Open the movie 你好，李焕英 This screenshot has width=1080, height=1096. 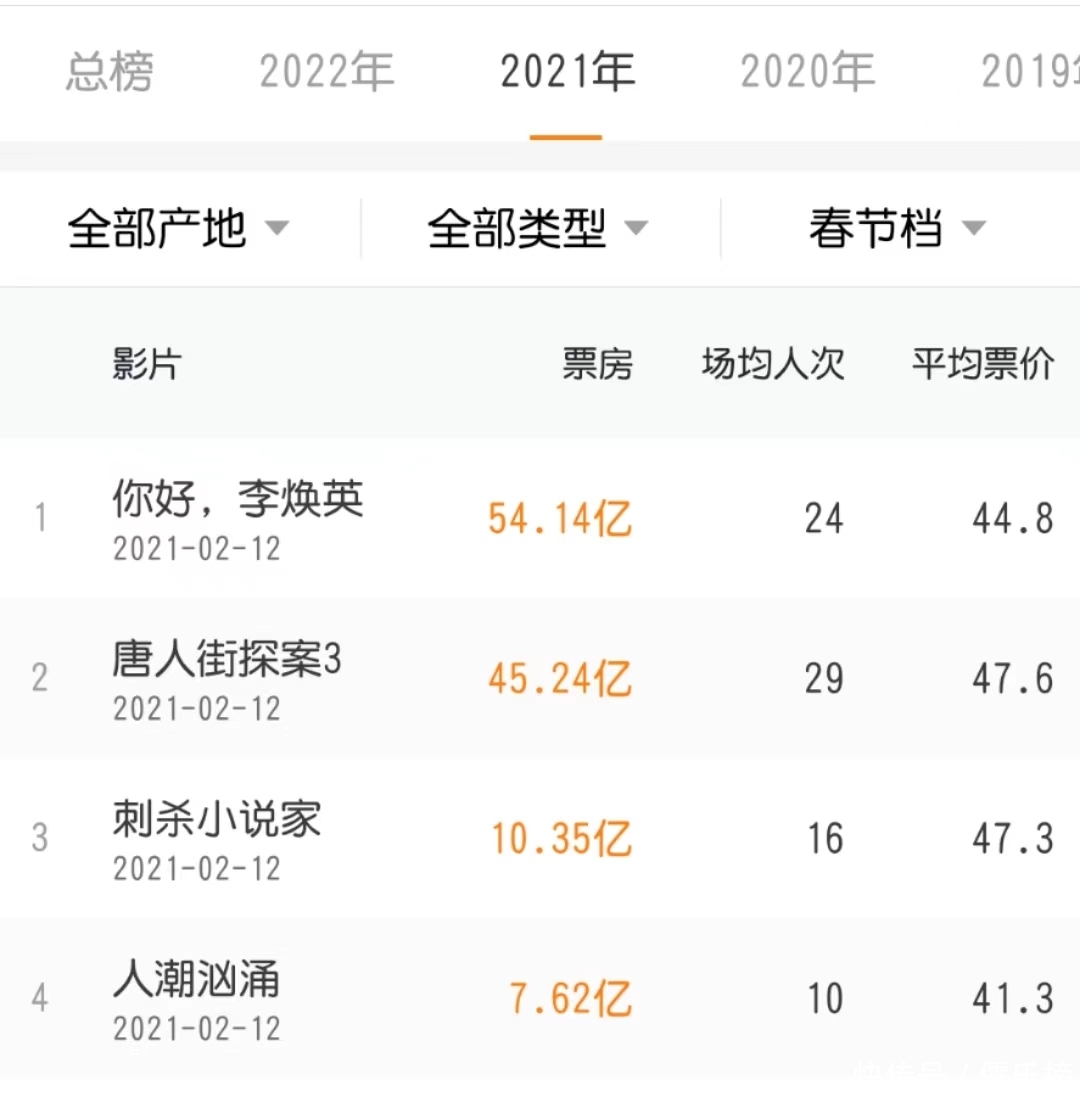tap(238, 500)
